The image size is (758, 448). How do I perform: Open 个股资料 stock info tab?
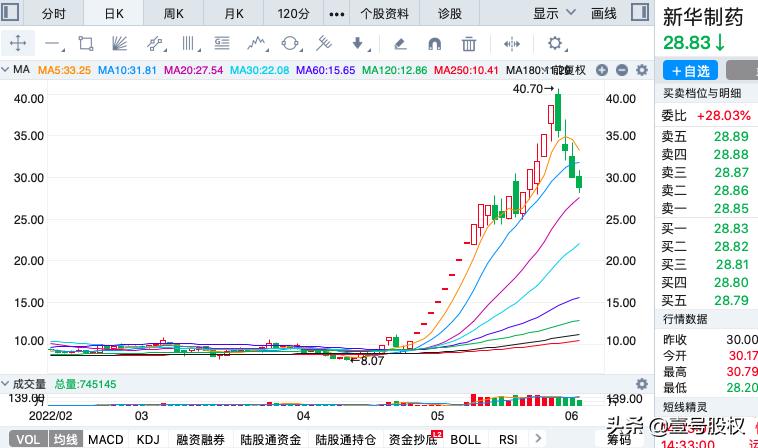coord(385,14)
